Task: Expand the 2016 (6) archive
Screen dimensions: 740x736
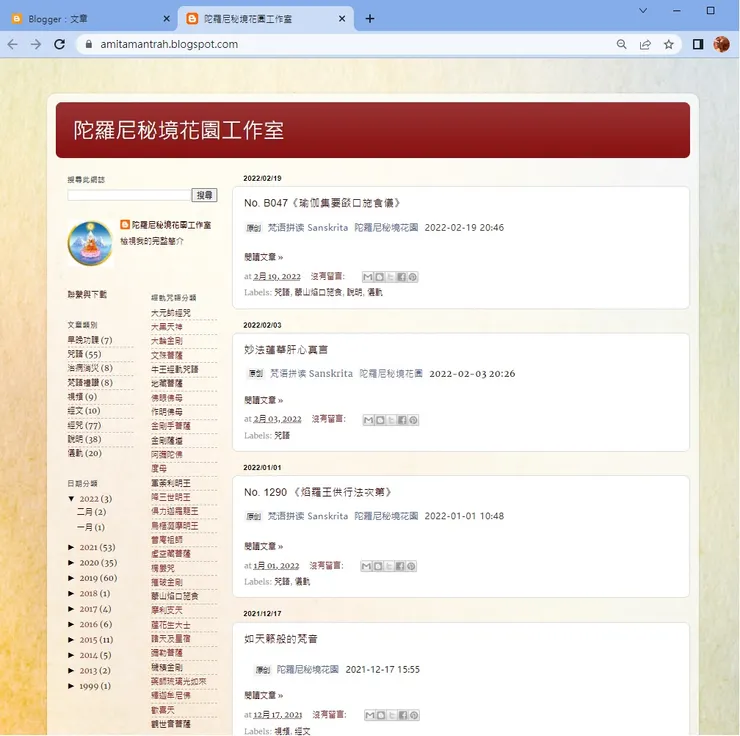Action: (71, 624)
